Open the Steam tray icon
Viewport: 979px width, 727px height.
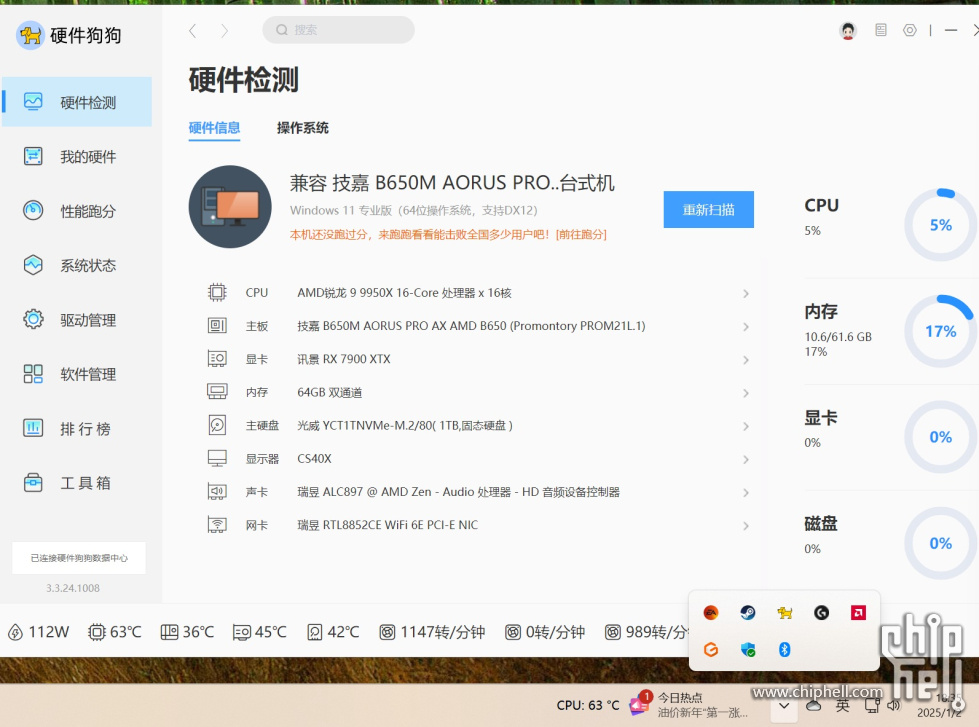pyautogui.click(x=747, y=613)
